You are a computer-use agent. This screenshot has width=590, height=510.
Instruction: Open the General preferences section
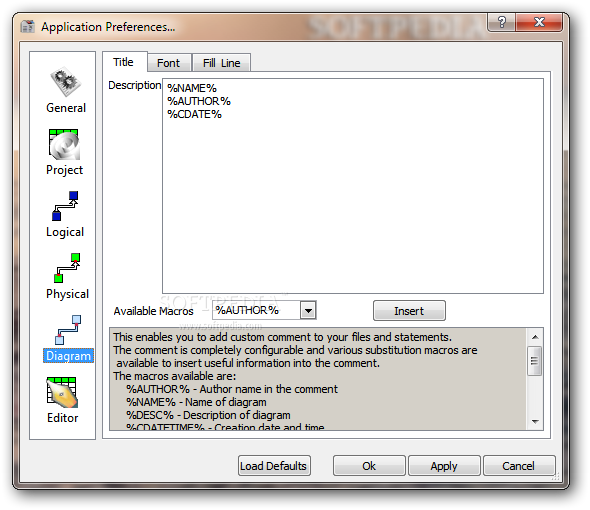tap(66, 90)
